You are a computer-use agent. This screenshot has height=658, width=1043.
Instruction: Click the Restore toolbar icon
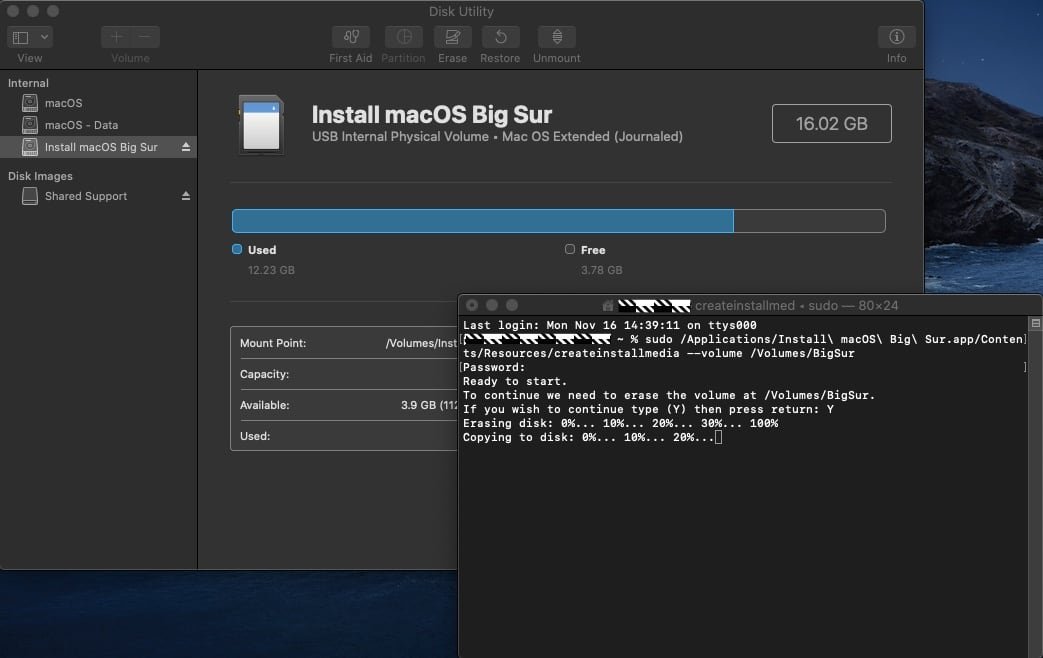[x=500, y=37]
